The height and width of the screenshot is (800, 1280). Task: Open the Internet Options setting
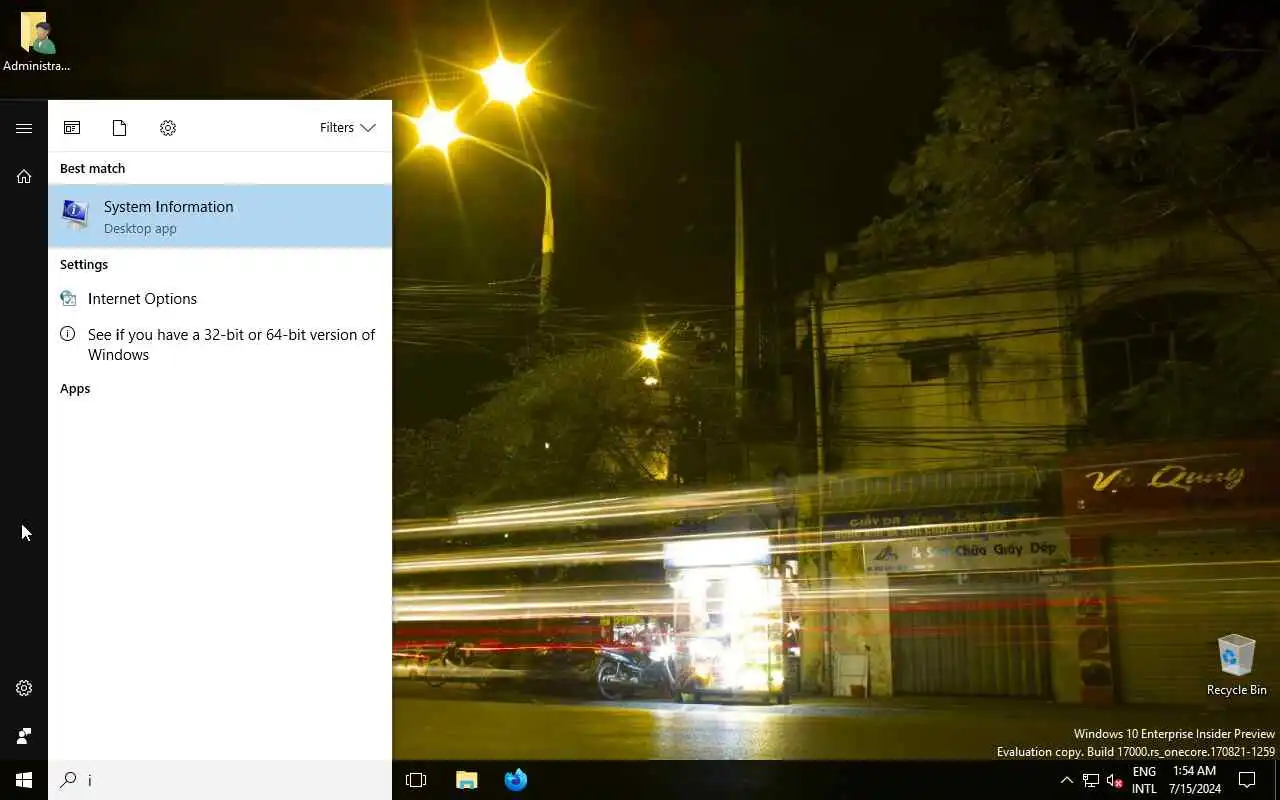220,298
